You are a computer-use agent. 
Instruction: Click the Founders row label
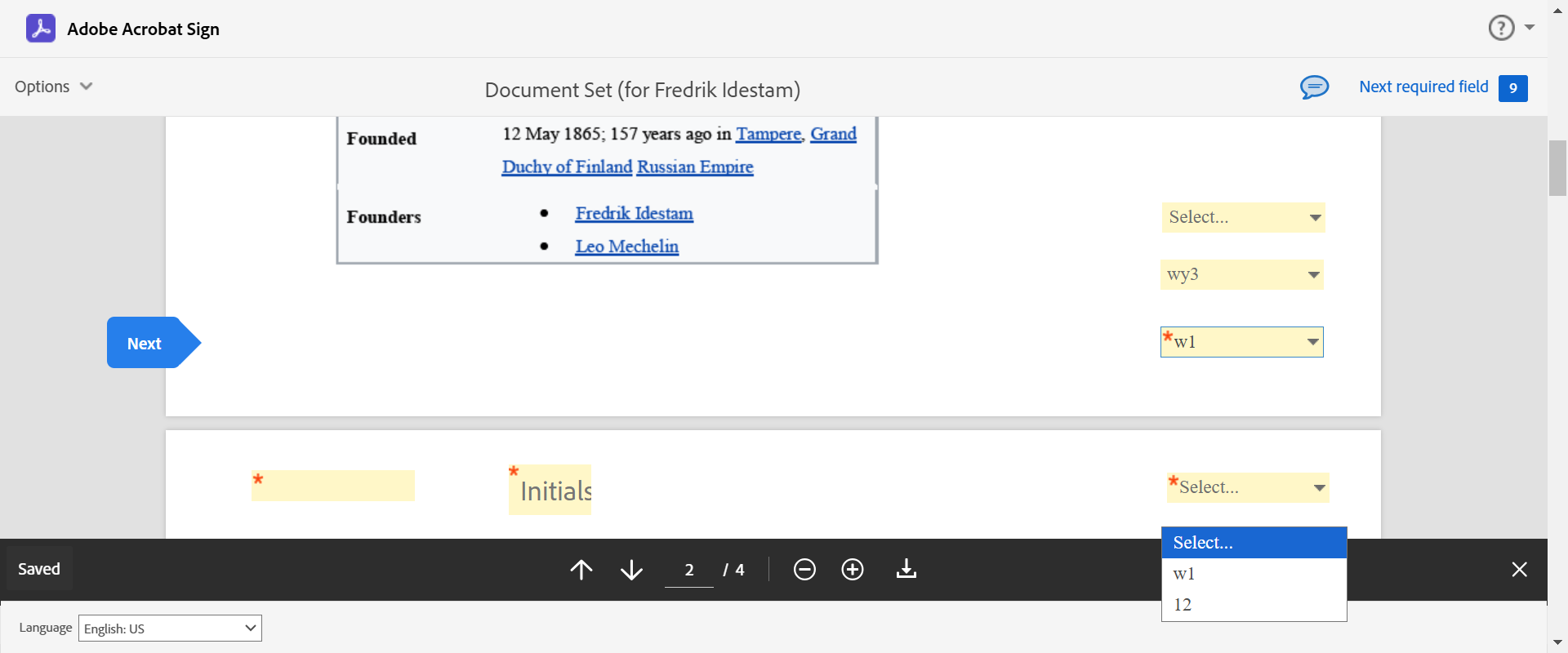tap(384, 217)
